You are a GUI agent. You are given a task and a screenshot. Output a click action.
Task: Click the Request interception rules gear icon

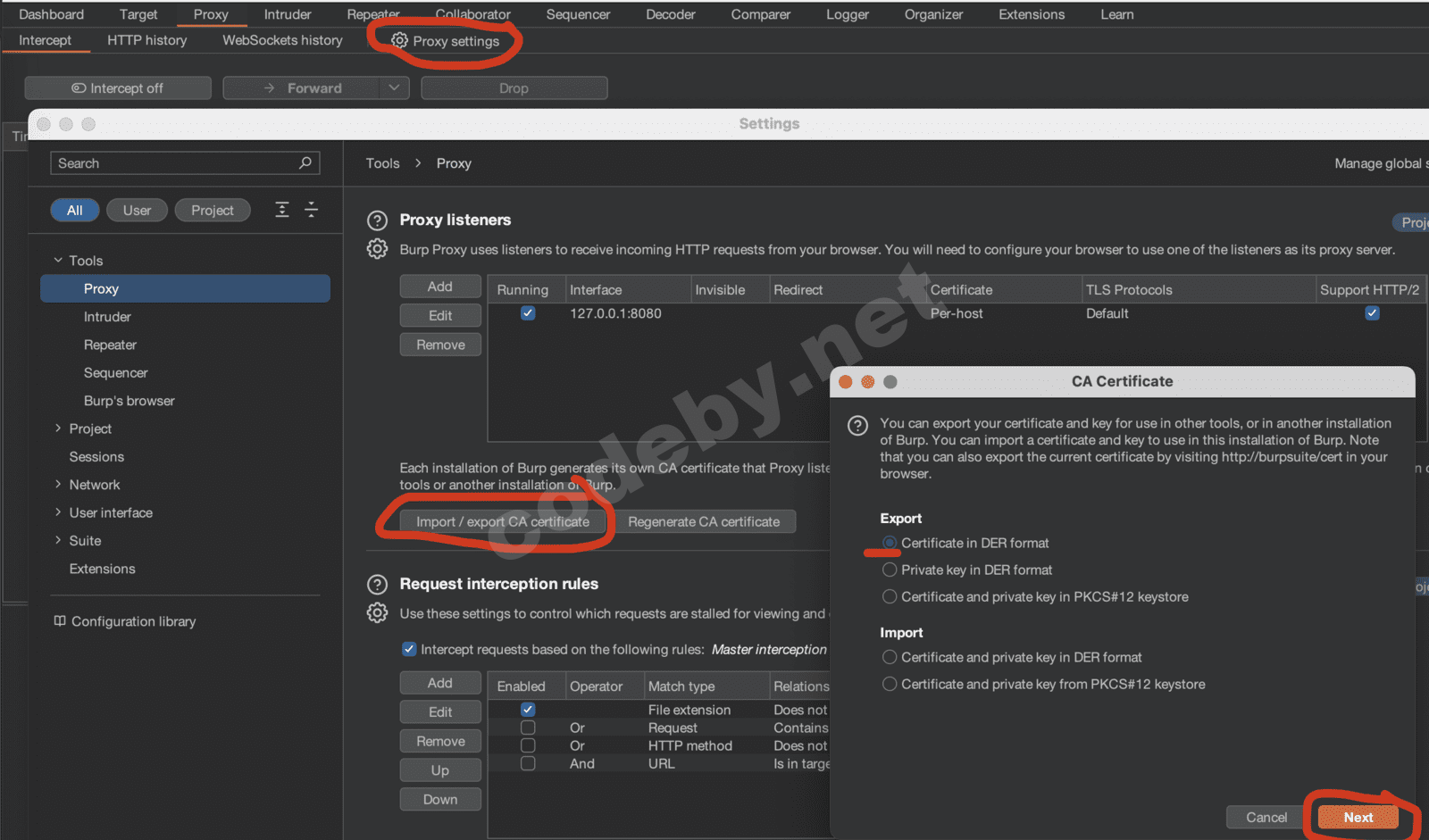click(378, 613)
